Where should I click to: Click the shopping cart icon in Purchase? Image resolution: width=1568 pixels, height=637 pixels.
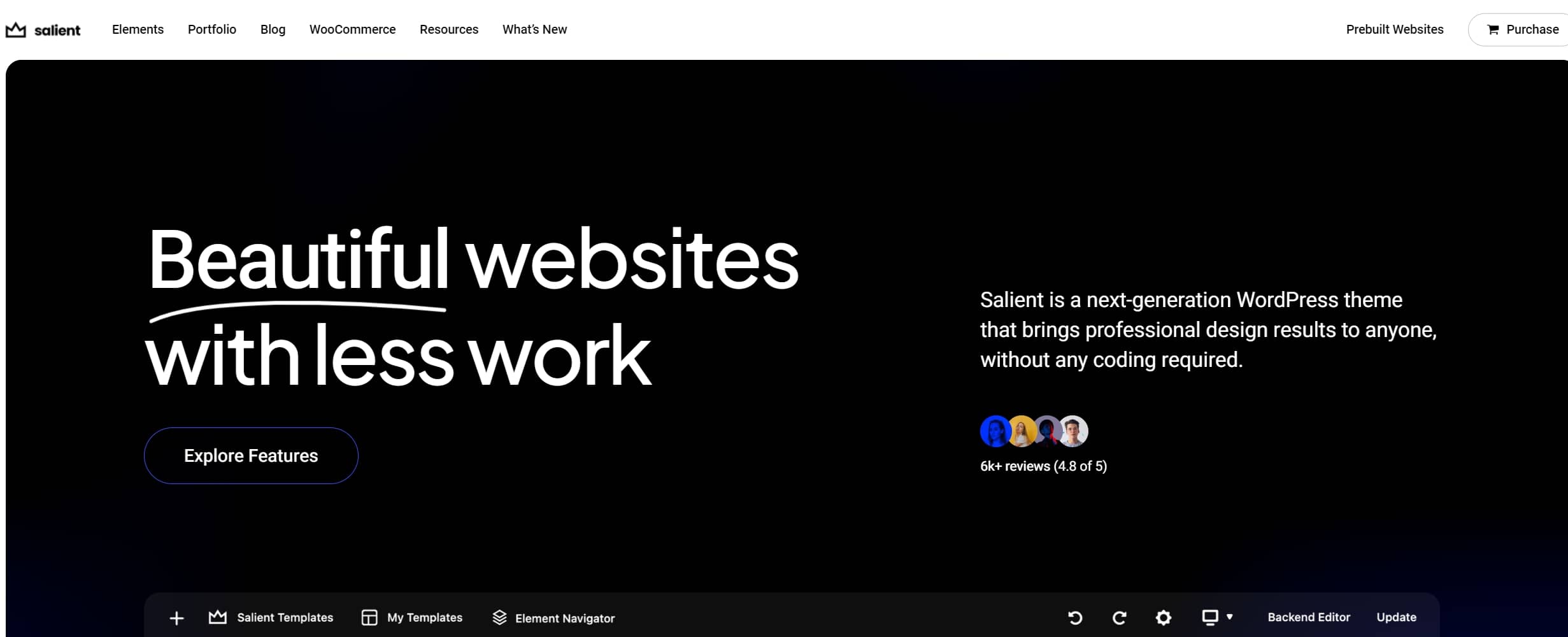[1492, 30]
